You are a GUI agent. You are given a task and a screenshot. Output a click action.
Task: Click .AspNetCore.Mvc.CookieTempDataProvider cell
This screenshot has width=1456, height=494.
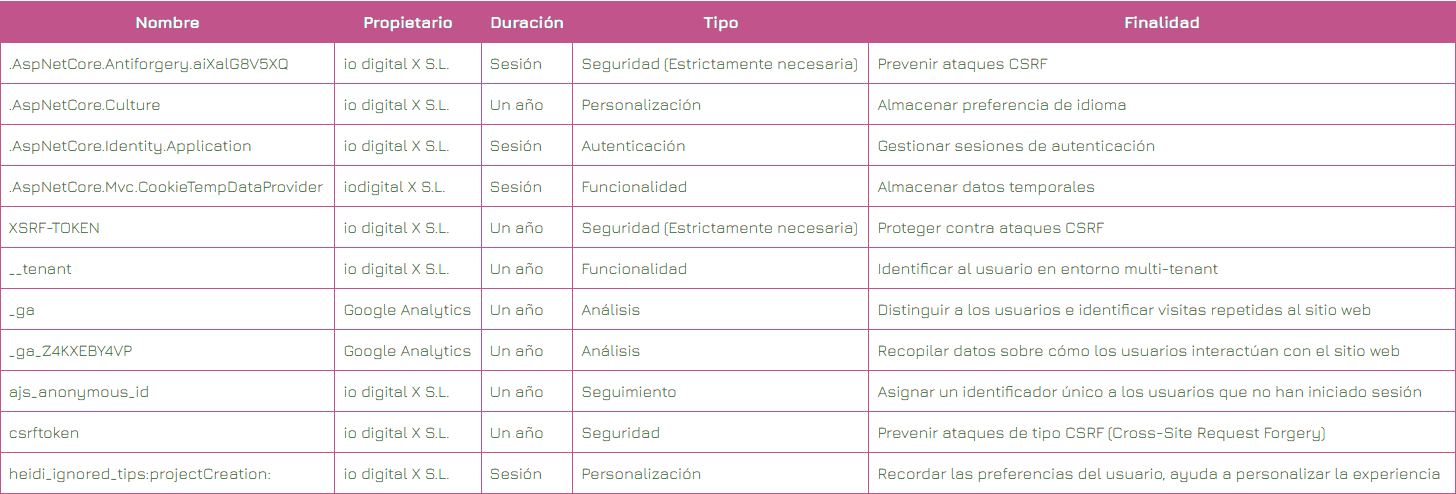coord(166,187)
